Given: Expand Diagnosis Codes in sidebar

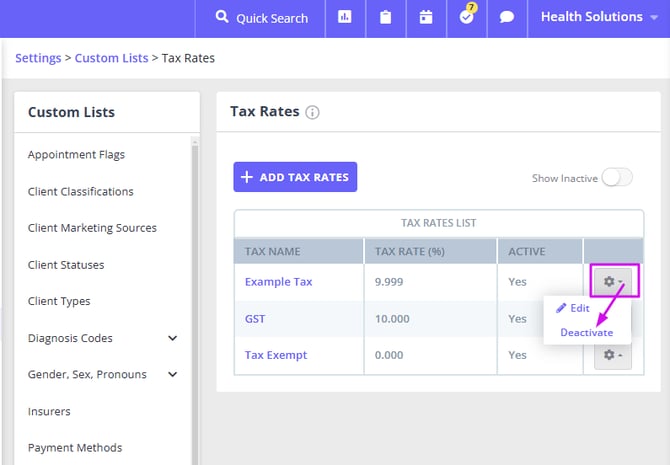Looking at the screenshot, I should [172, 338].
